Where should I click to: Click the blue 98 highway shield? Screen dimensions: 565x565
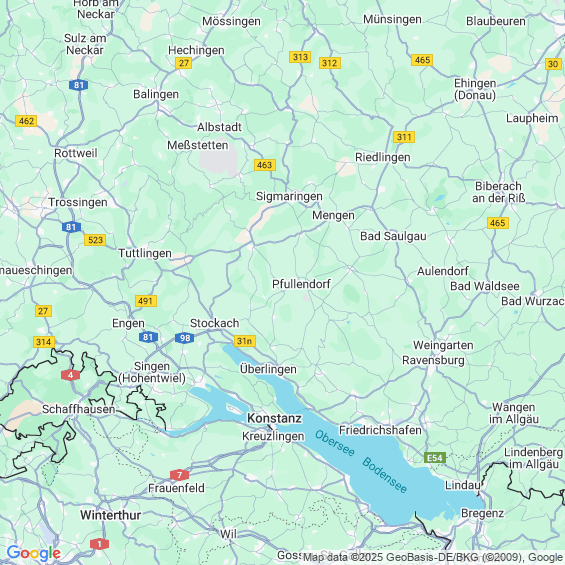click(185, 338)
